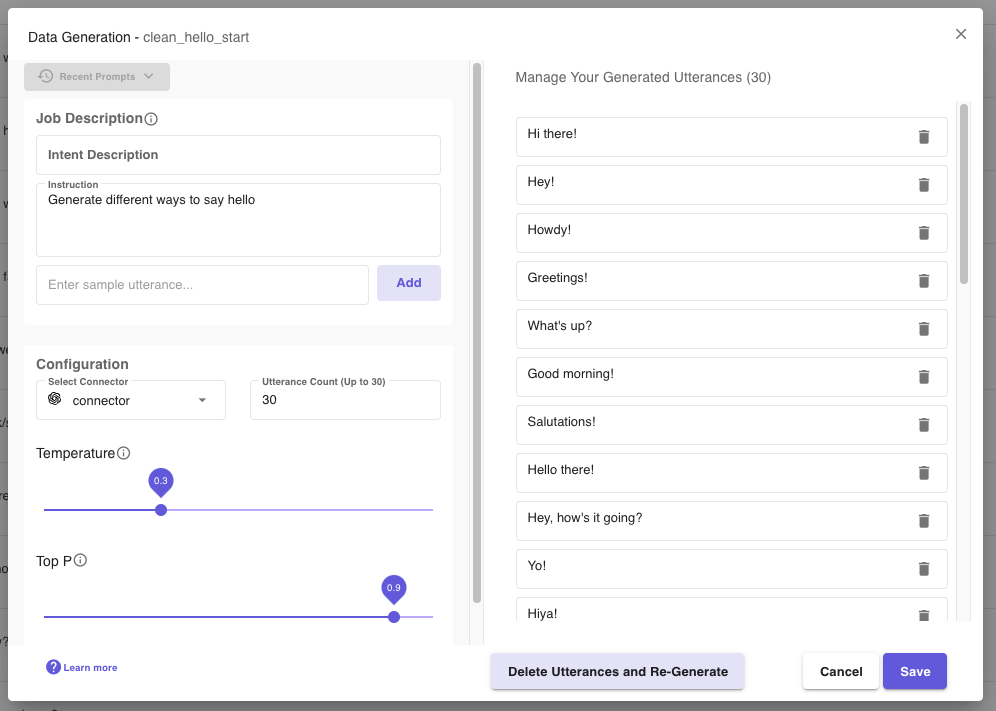Viewport: 996px width, 711px height.
Task: Click the "Hi there!" utterance text
Action: point(552,134)
